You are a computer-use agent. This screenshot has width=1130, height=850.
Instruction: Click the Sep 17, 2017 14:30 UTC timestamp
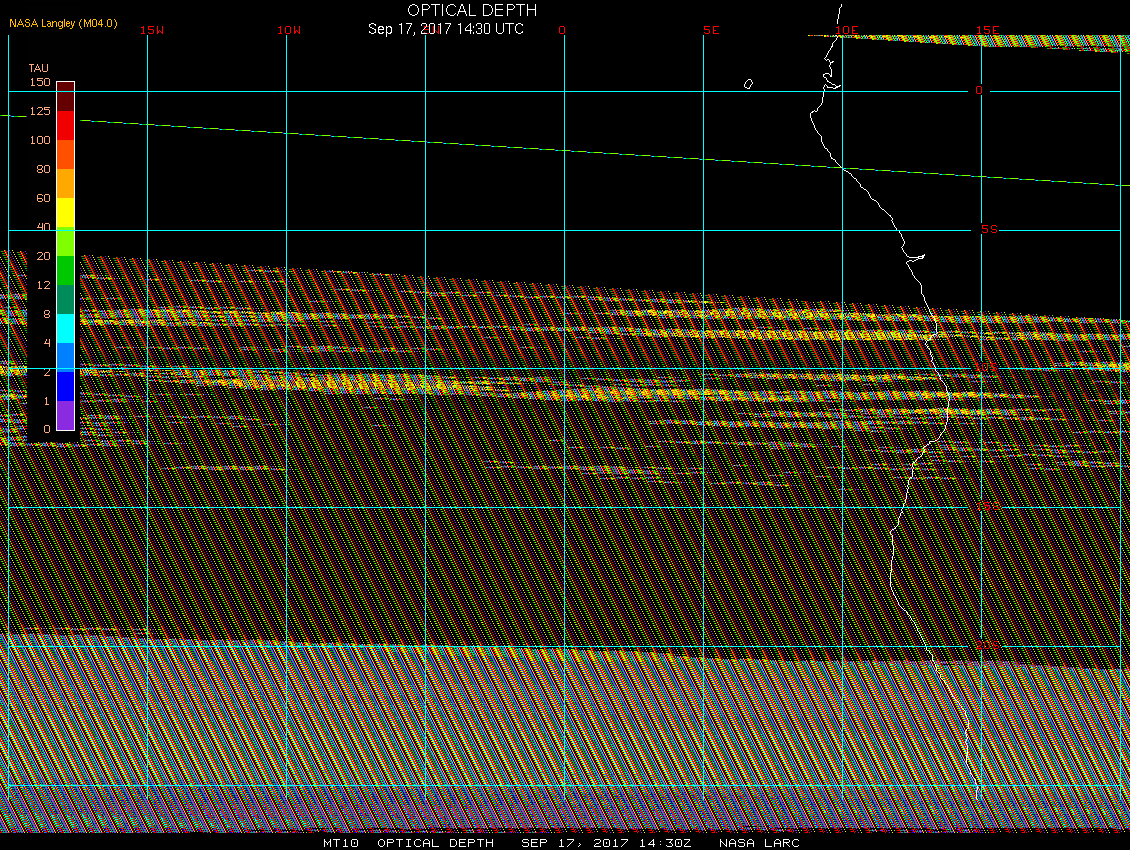coord(446,29)
